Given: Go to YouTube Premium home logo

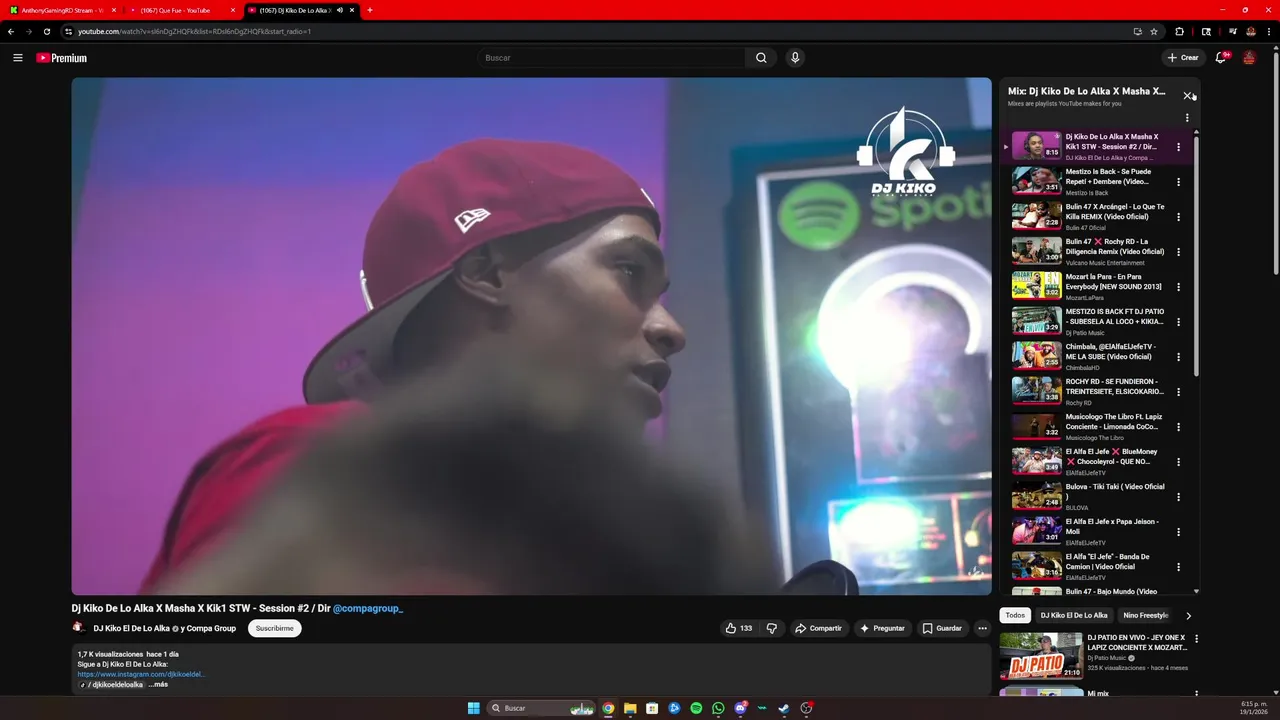Looking at the screenshot, I should pyautogui.click(x=62, y=58).
